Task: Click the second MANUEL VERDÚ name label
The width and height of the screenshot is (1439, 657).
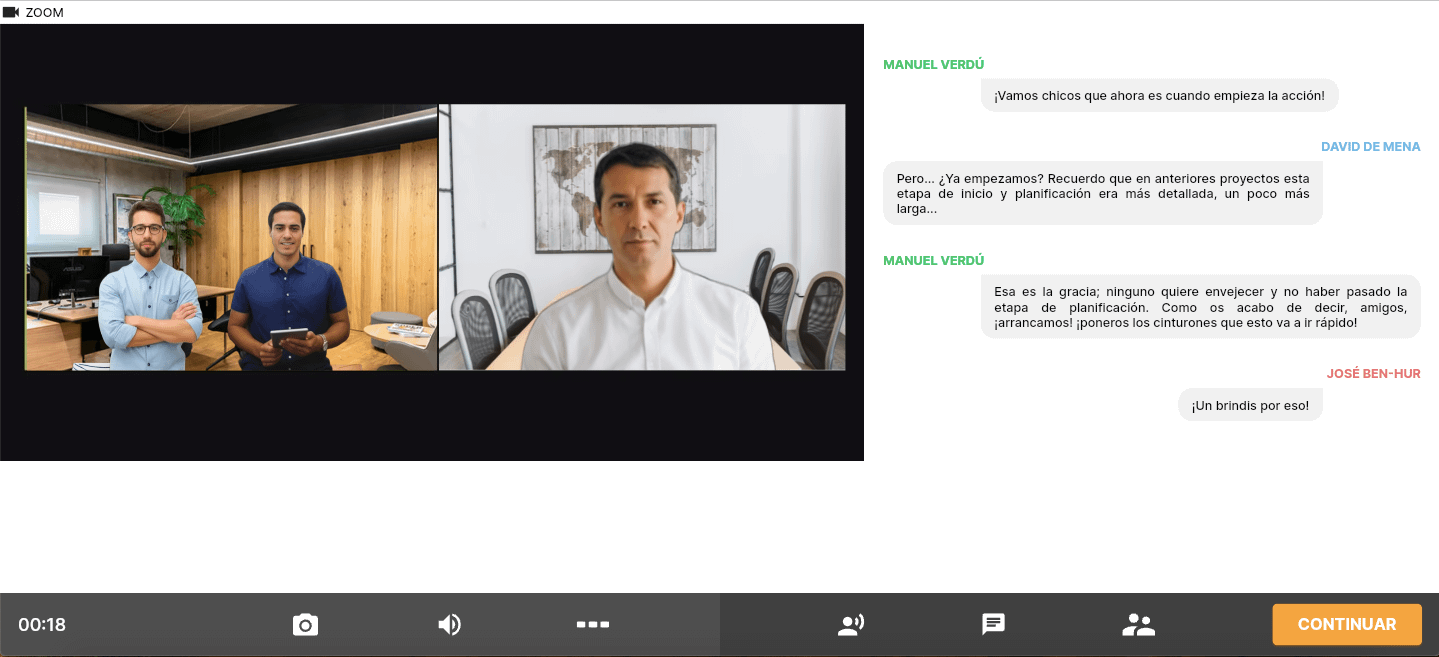Action: (933, 261)
